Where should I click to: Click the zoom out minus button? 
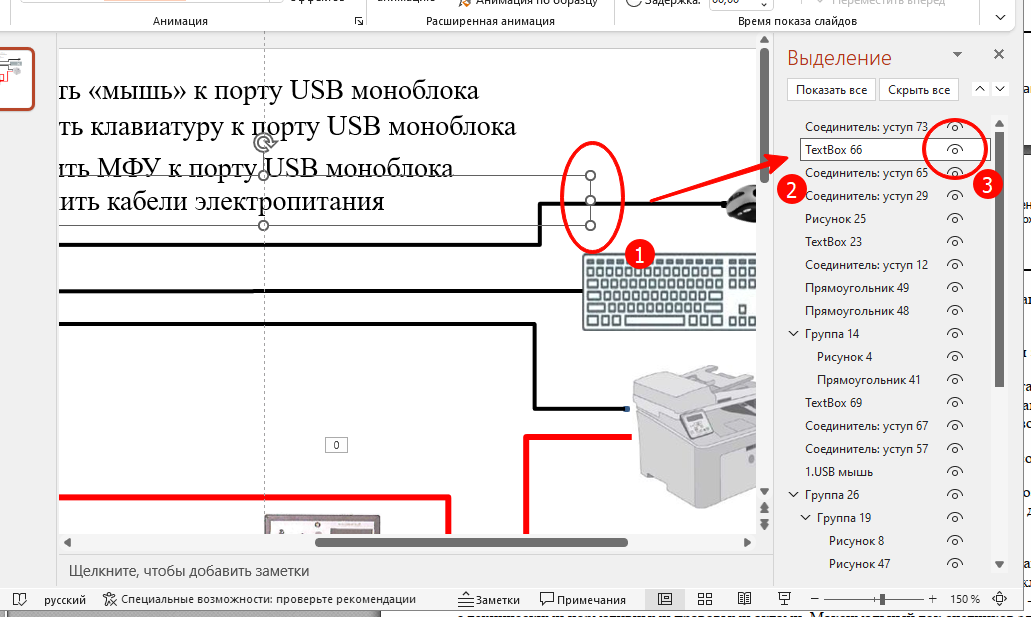pyautogui.click(x=815, y=599)
